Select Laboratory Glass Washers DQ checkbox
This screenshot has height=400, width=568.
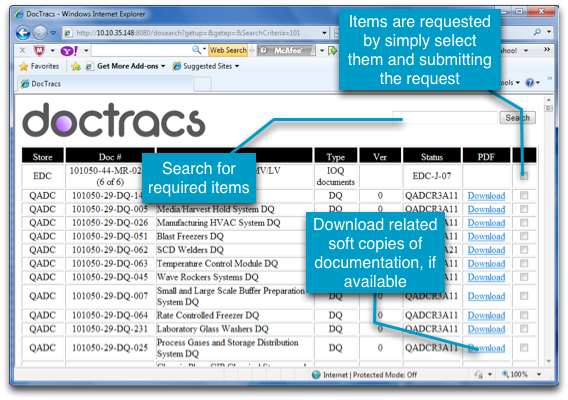click(524, 329)
